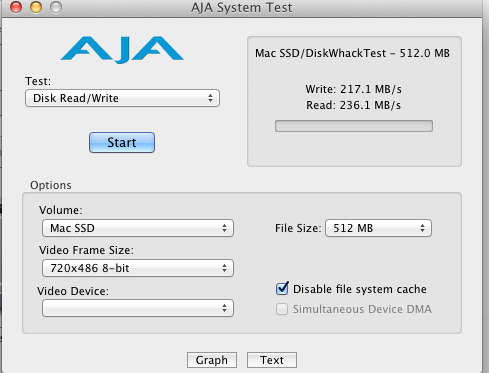This screenshot has width=489, height=373.
Task: Change the File Size 512 MB dropdown
Action: (x=378, y=228)
